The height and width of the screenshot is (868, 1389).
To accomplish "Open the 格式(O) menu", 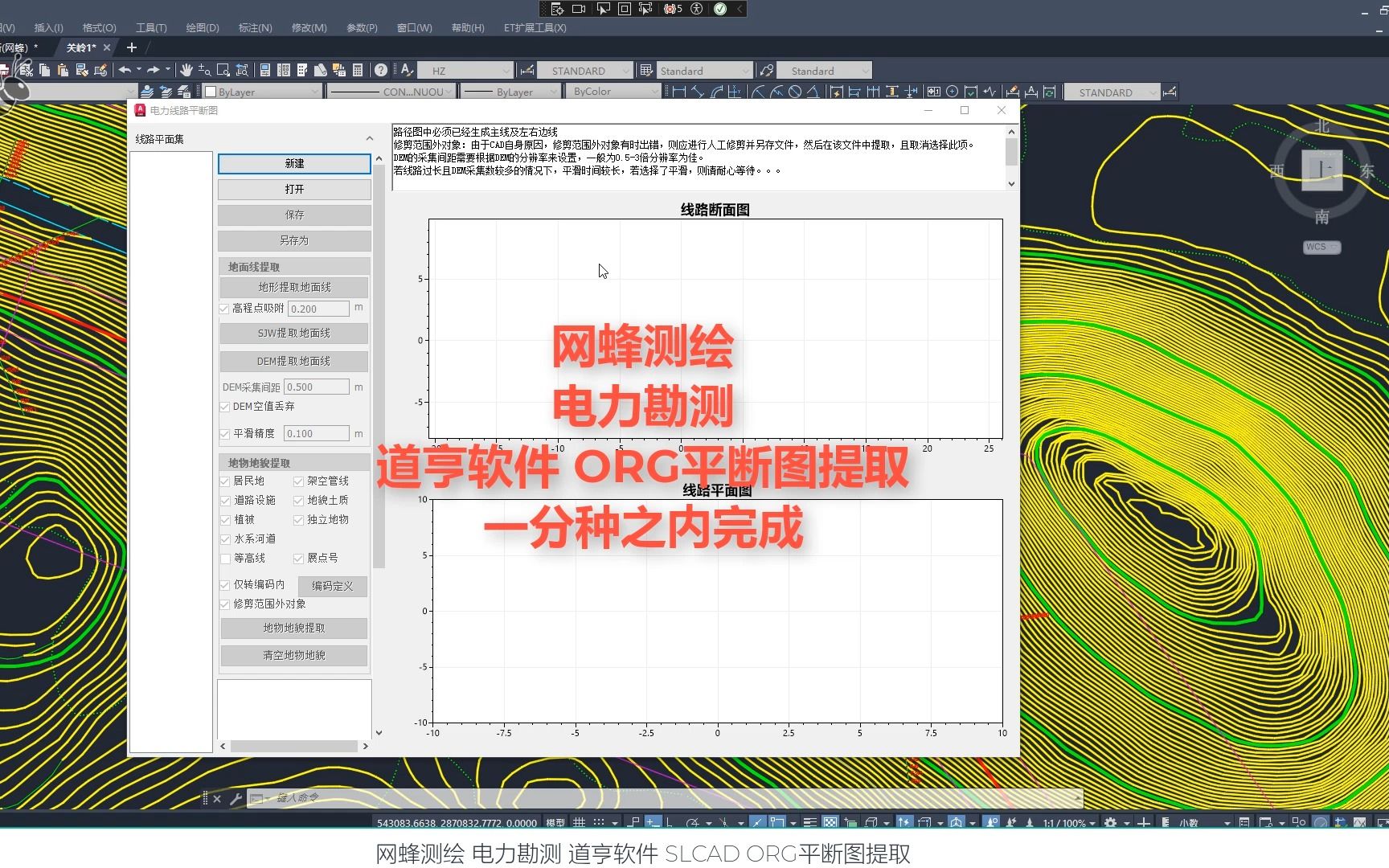I will 99,27.
